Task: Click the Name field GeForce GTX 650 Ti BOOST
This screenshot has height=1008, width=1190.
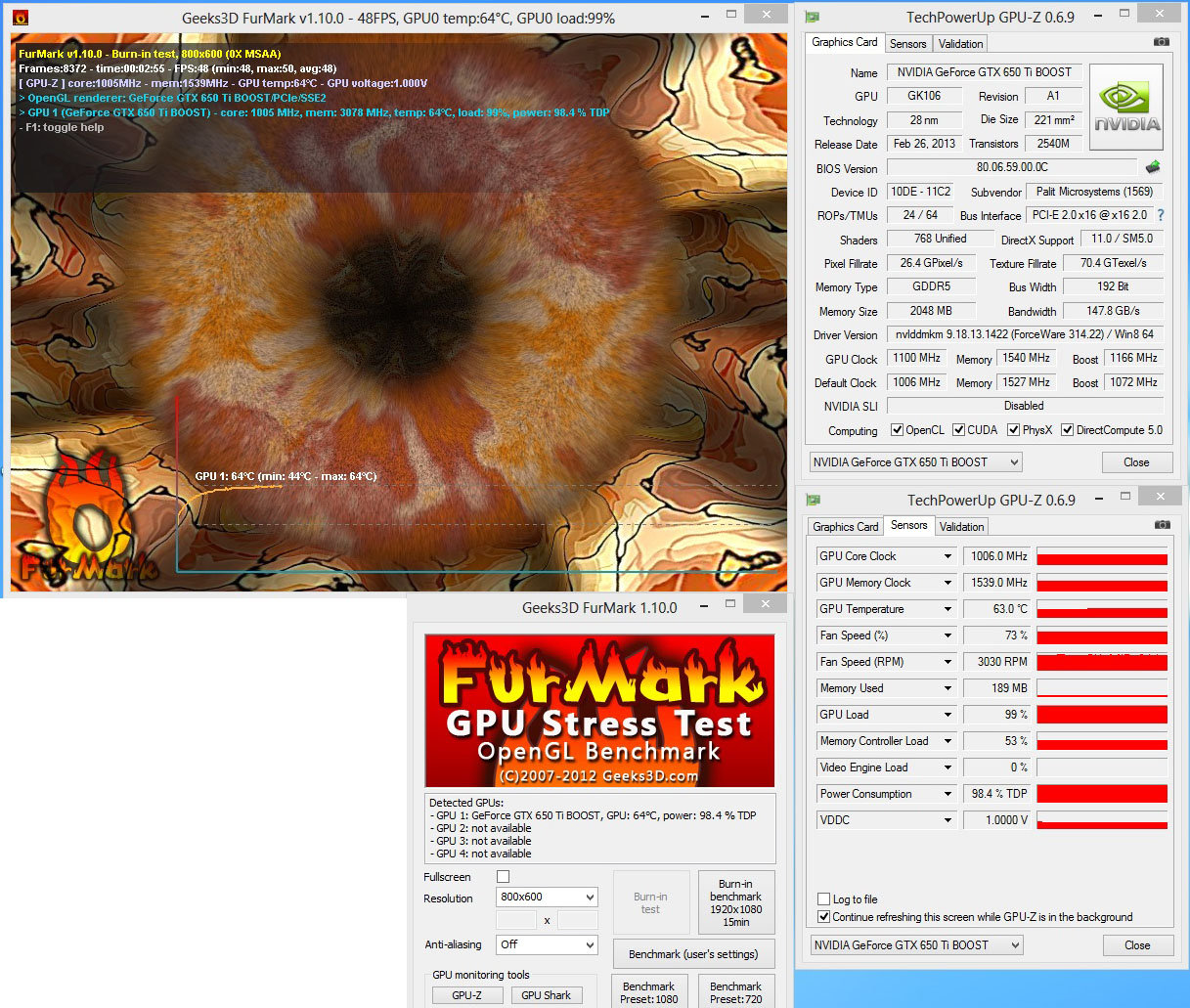Action: click(x=984, y=72)
